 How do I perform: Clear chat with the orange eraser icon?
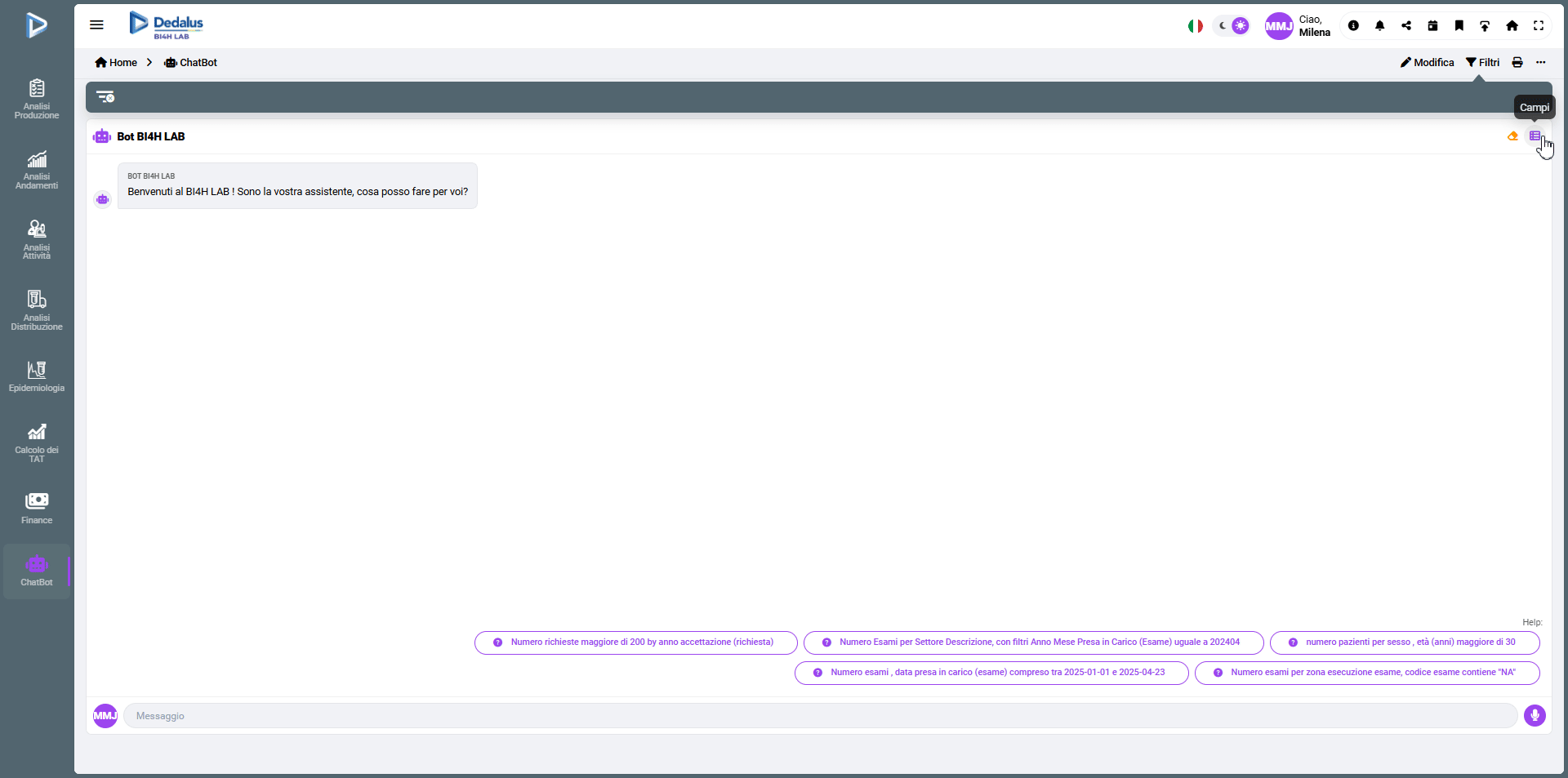point(1512,136)
